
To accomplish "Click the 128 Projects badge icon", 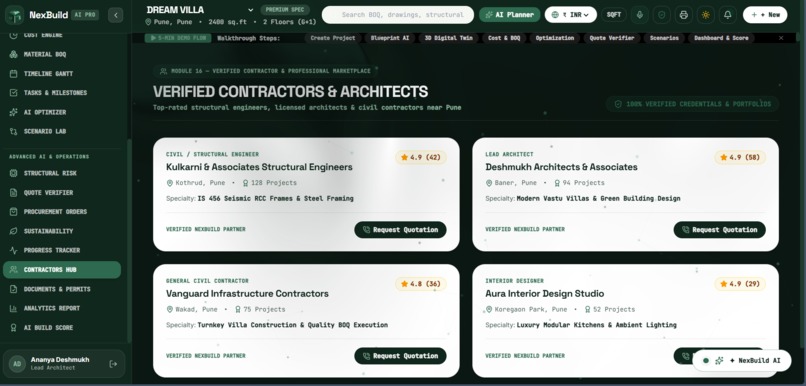I will pos(246,183).
